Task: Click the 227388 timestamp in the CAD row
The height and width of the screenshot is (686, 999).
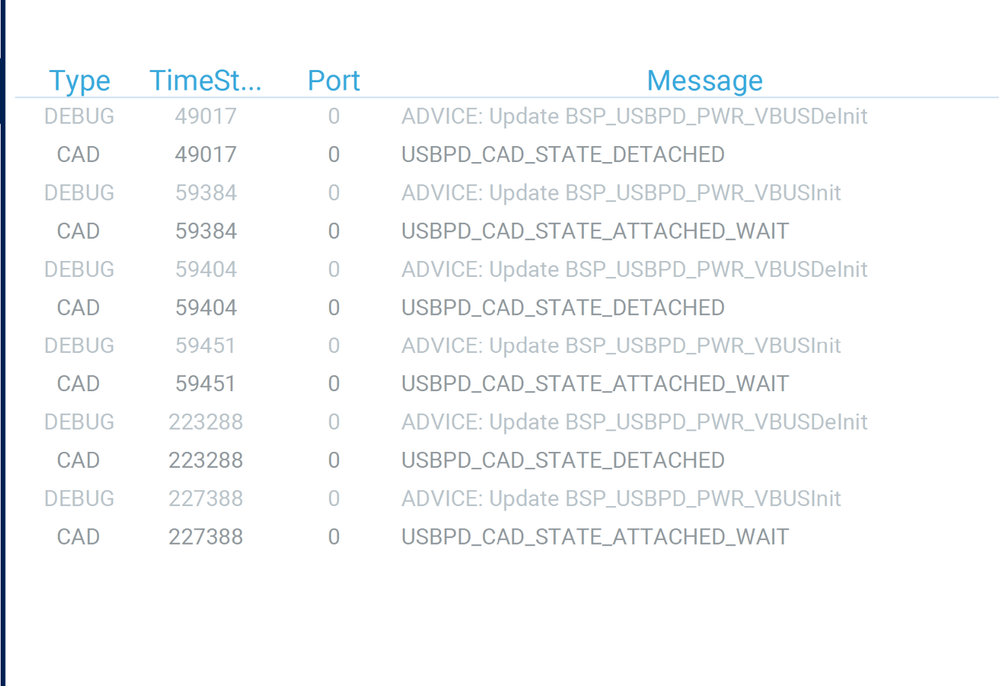Action: point(205,537)
